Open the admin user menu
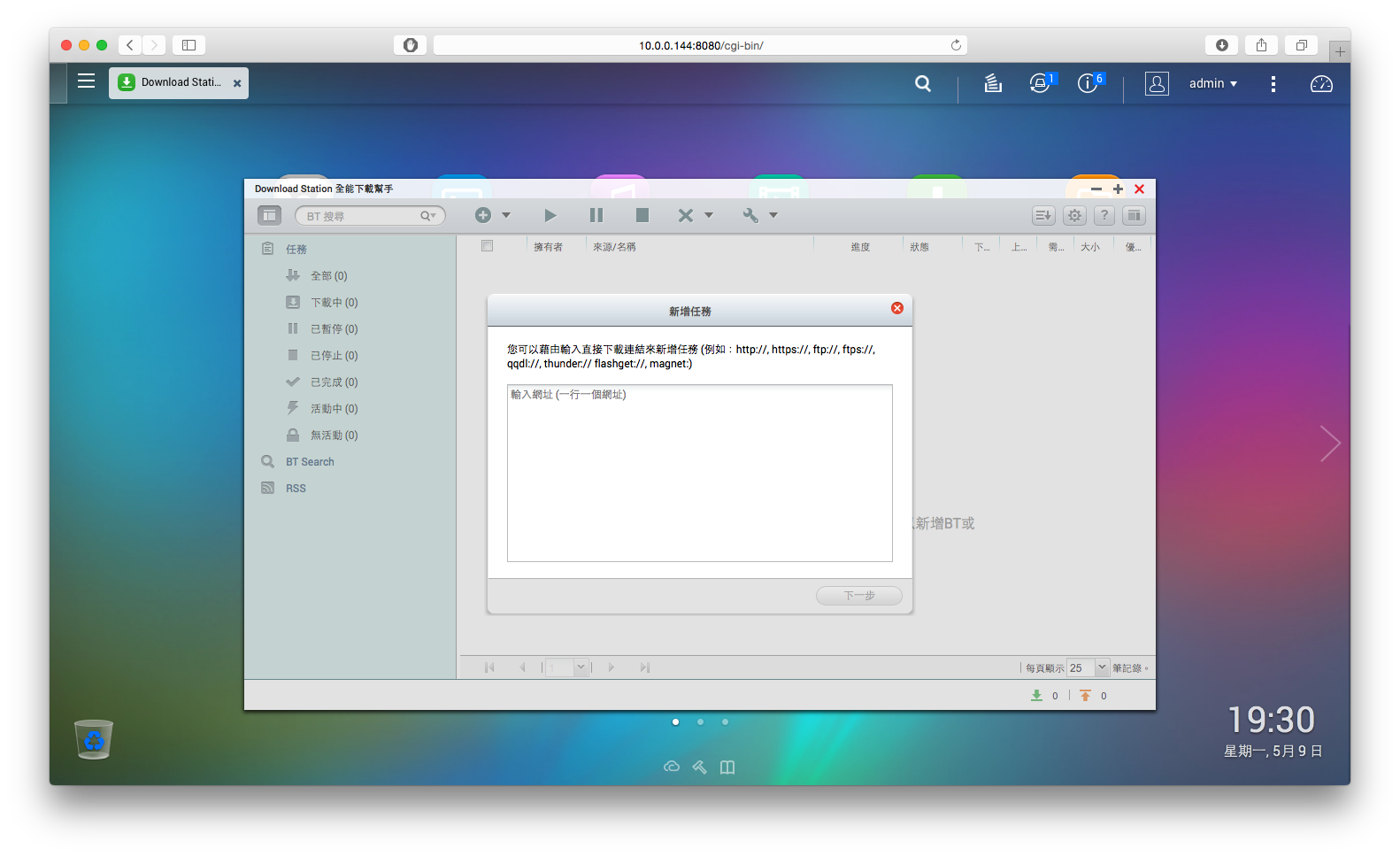This screenshot has width=1400, height=856. (1212, 83)
